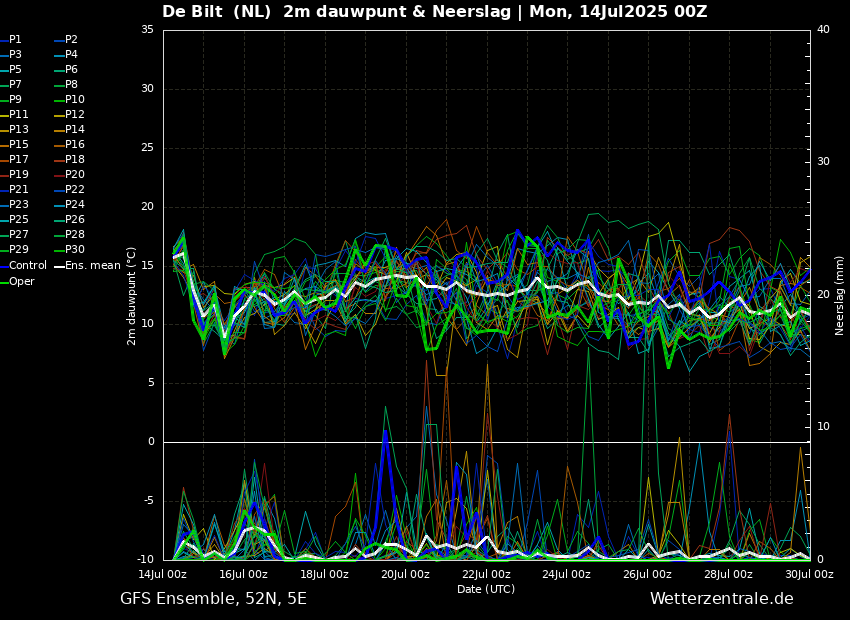Pick the P29 legend label
The width and height of the screenshot is (850, 620).
14,249
